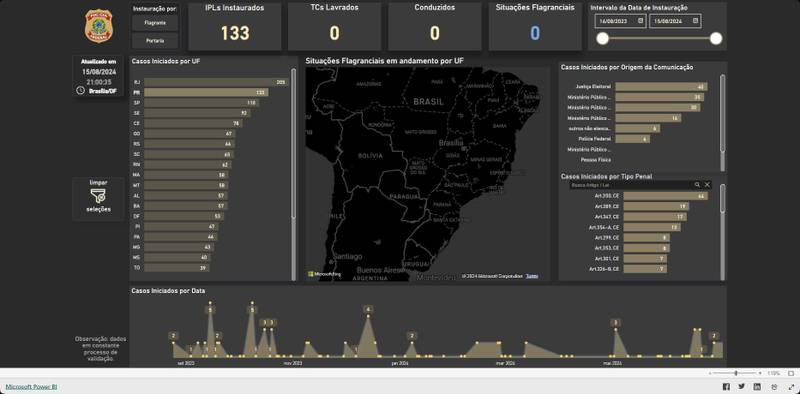Click the set 2023 axis label
The height and width of the screenshot is (394, 800).
[186, 363]
